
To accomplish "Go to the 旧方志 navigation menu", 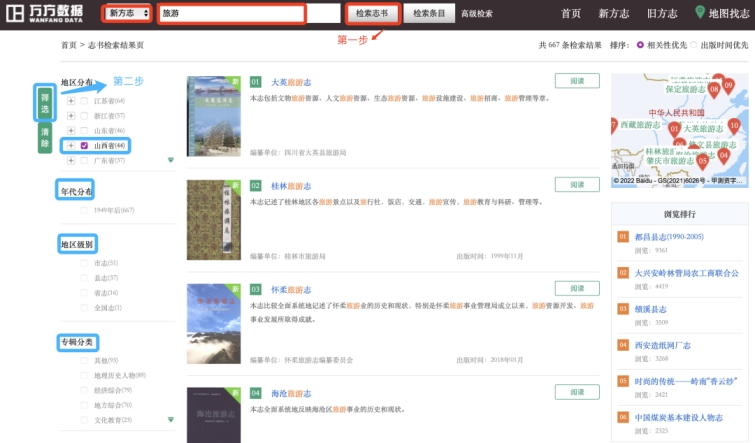I will coord(662,14).
